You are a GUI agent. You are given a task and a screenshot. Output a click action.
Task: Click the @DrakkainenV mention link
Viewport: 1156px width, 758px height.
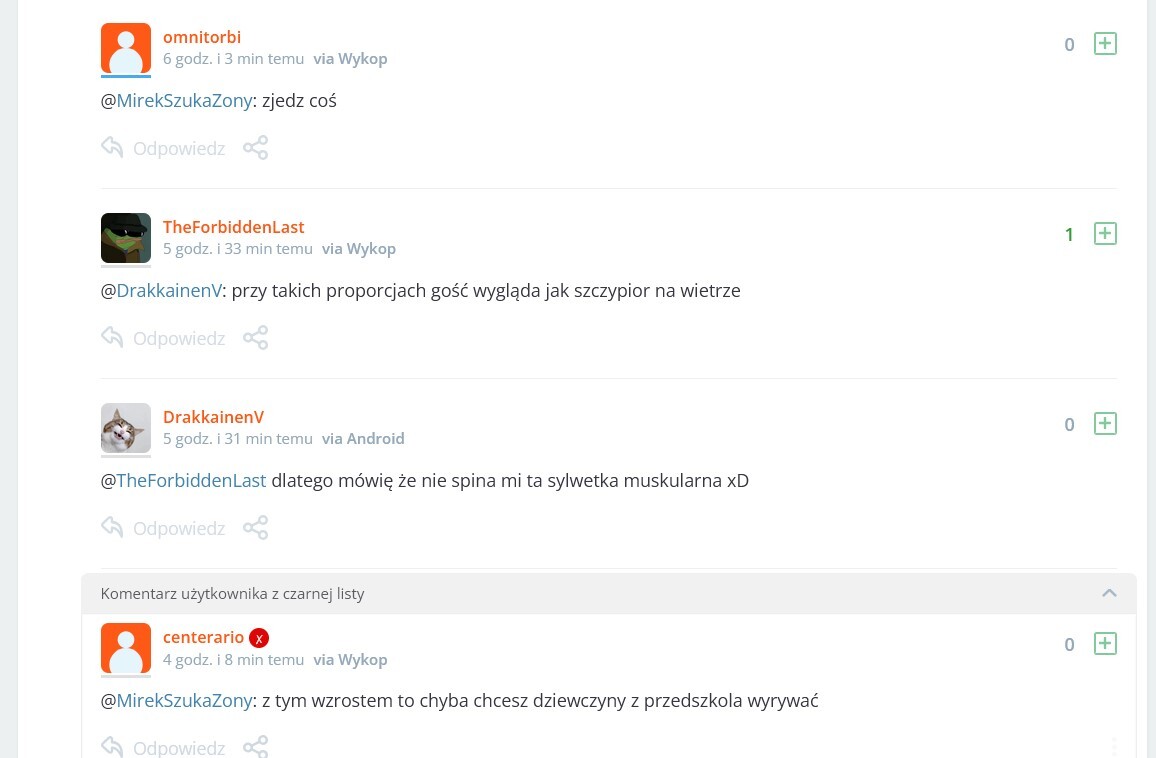tap(169, 291)
